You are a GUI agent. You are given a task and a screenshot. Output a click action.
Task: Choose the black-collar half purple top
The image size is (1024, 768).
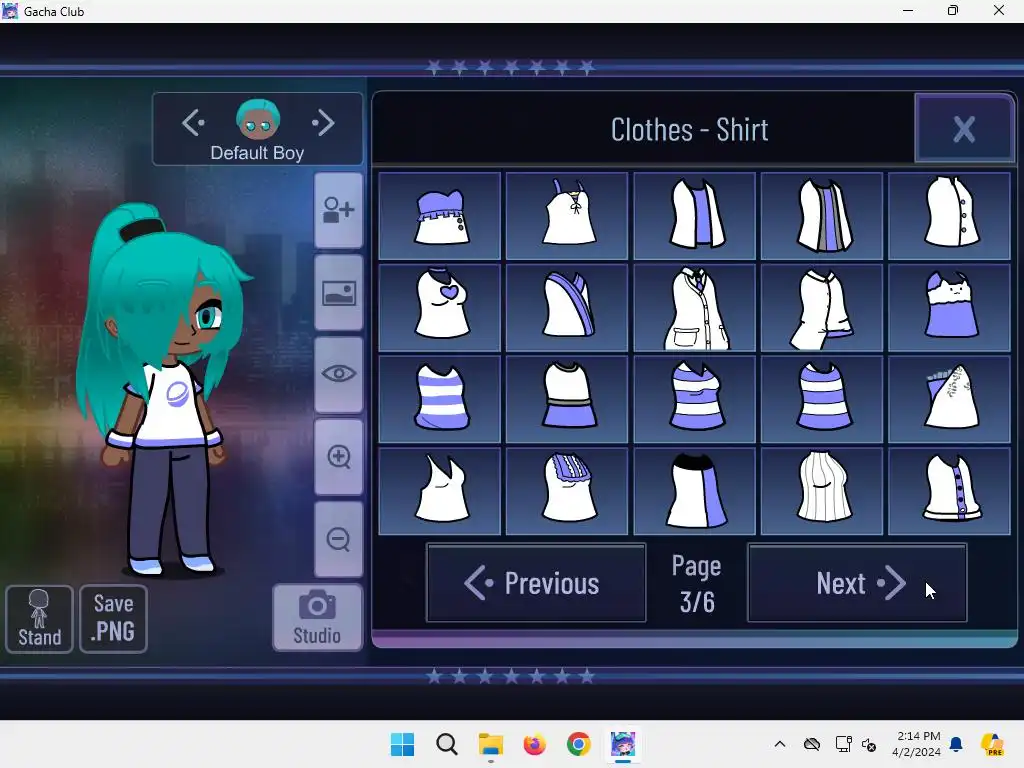pyautogui.click(x=695, y=490)
